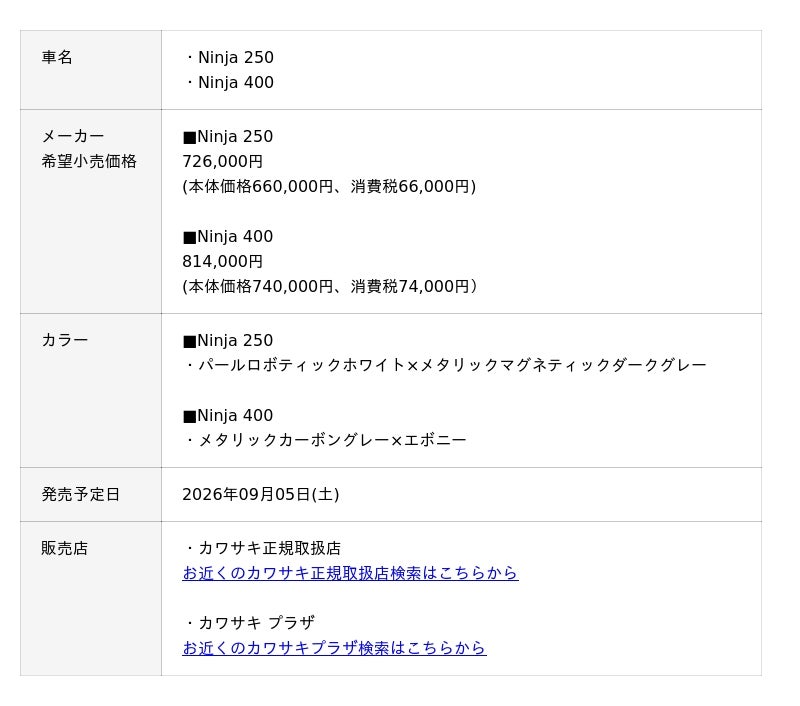
Task: Click the メーカー希望小売価格 header cell
Action: tap(91, 211)
